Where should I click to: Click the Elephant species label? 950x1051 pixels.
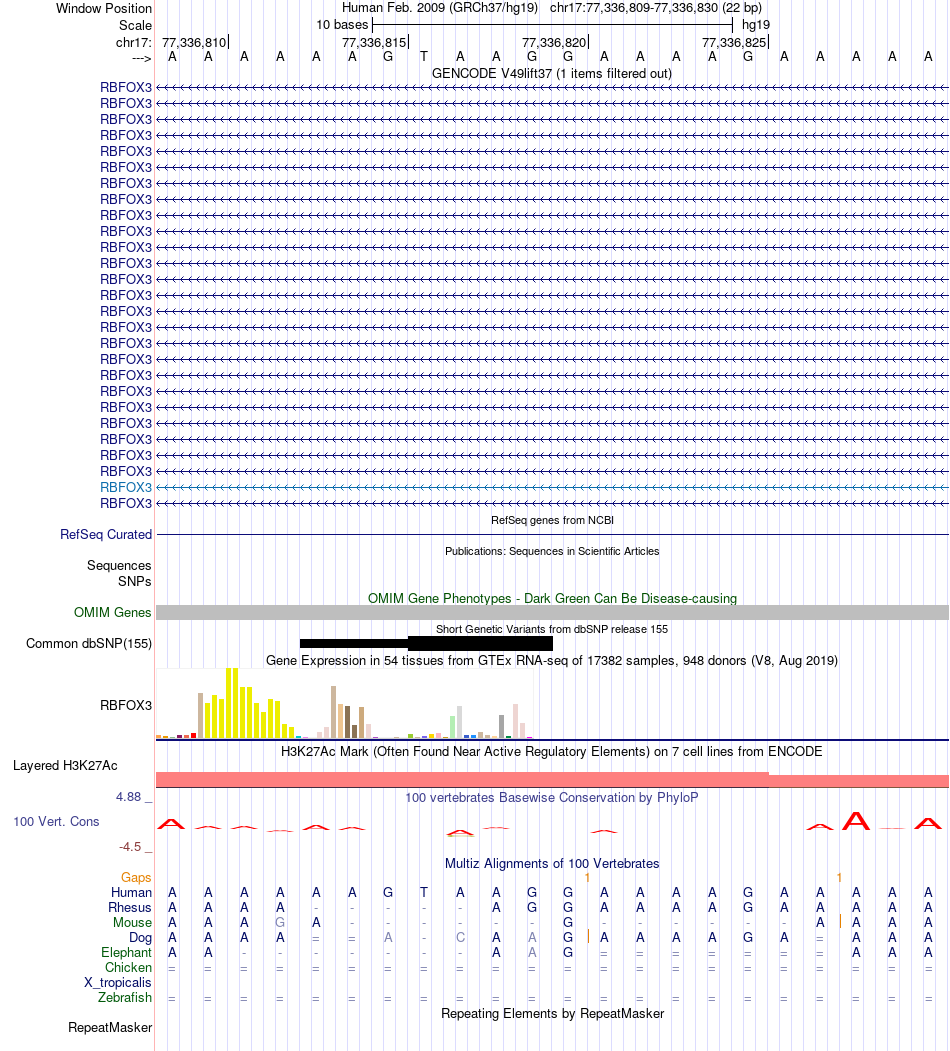[x=127, y=952]
